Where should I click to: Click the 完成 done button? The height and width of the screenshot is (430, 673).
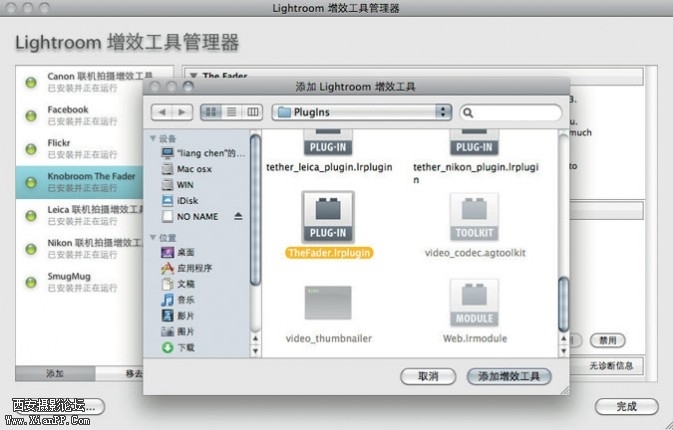[626, 407]
